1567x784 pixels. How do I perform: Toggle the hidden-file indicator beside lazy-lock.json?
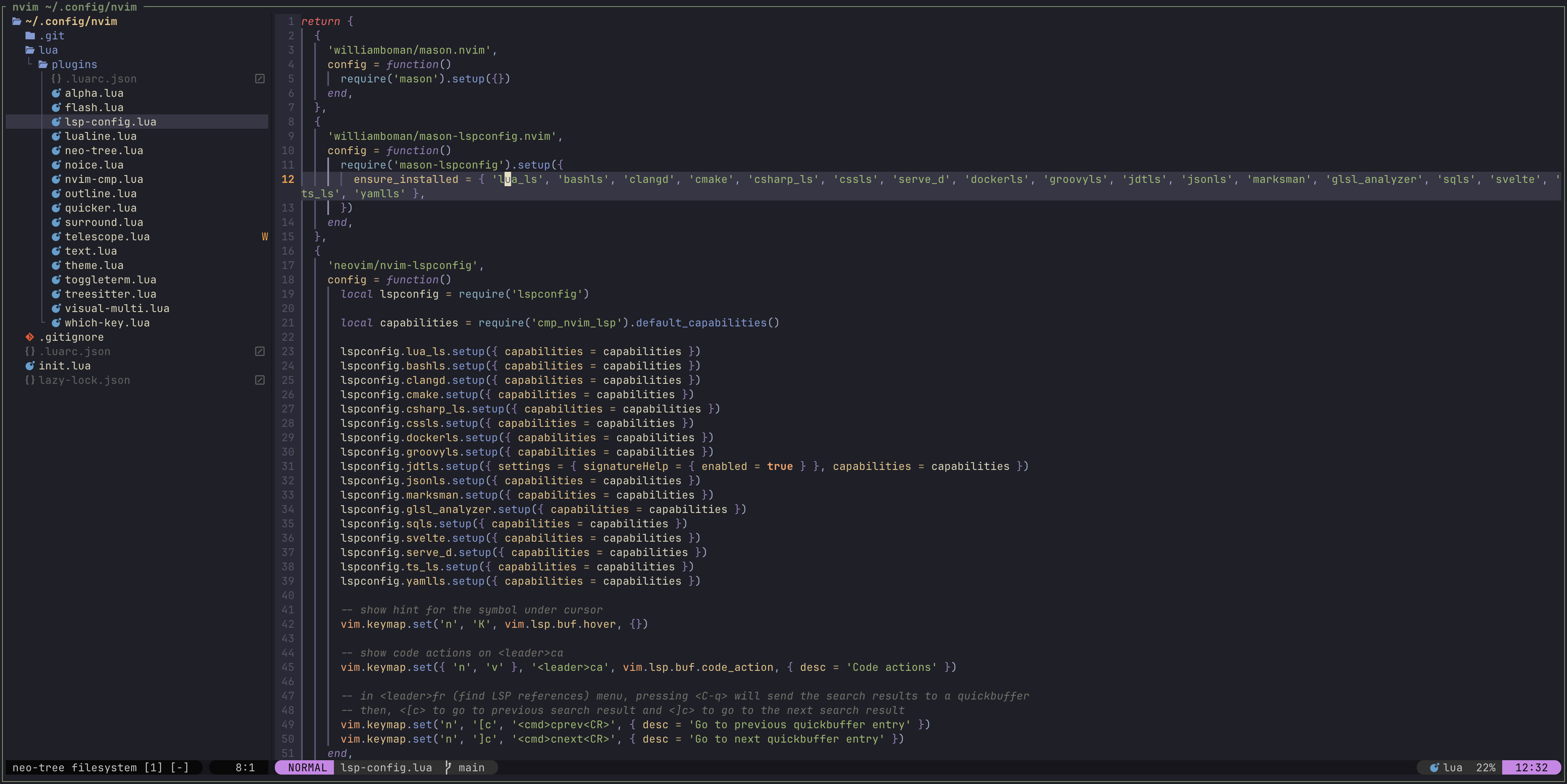pos(260,380)
